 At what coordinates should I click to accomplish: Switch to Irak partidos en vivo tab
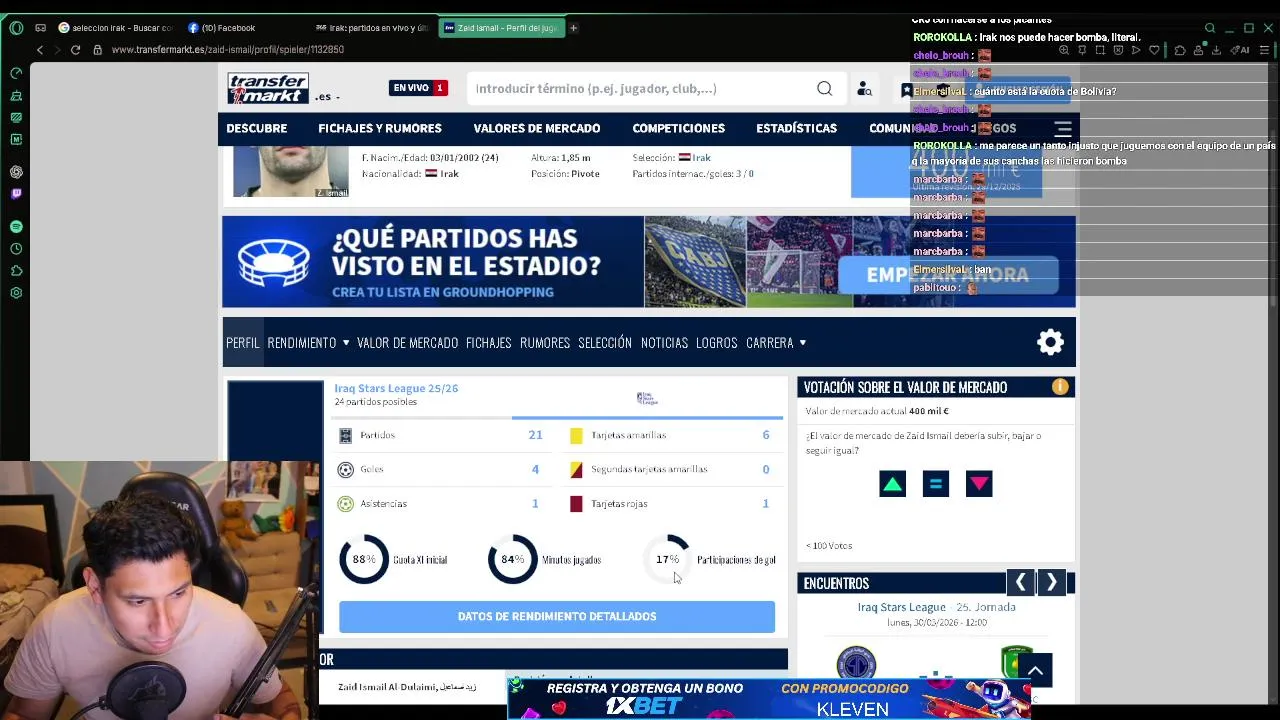(x=372, y=28)
